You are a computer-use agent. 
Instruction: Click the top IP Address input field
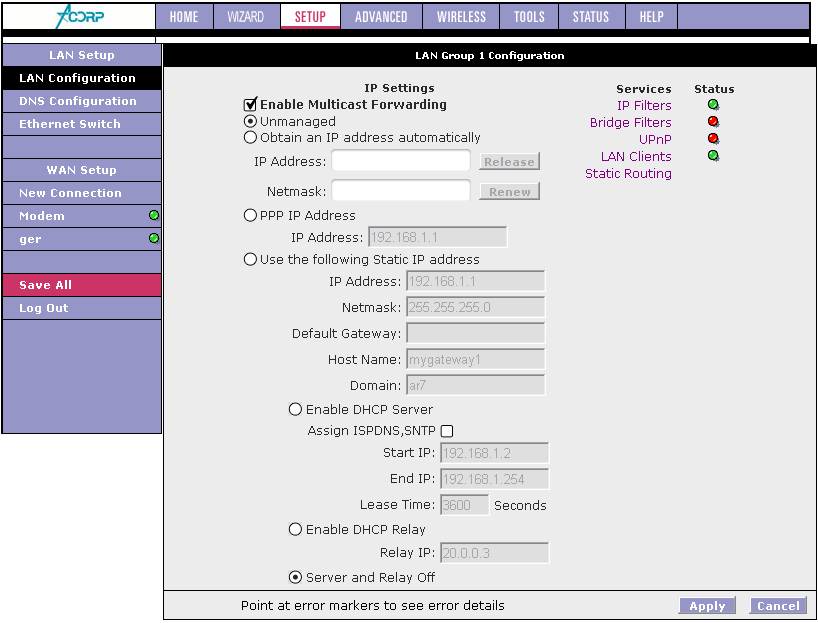[401, 161]
